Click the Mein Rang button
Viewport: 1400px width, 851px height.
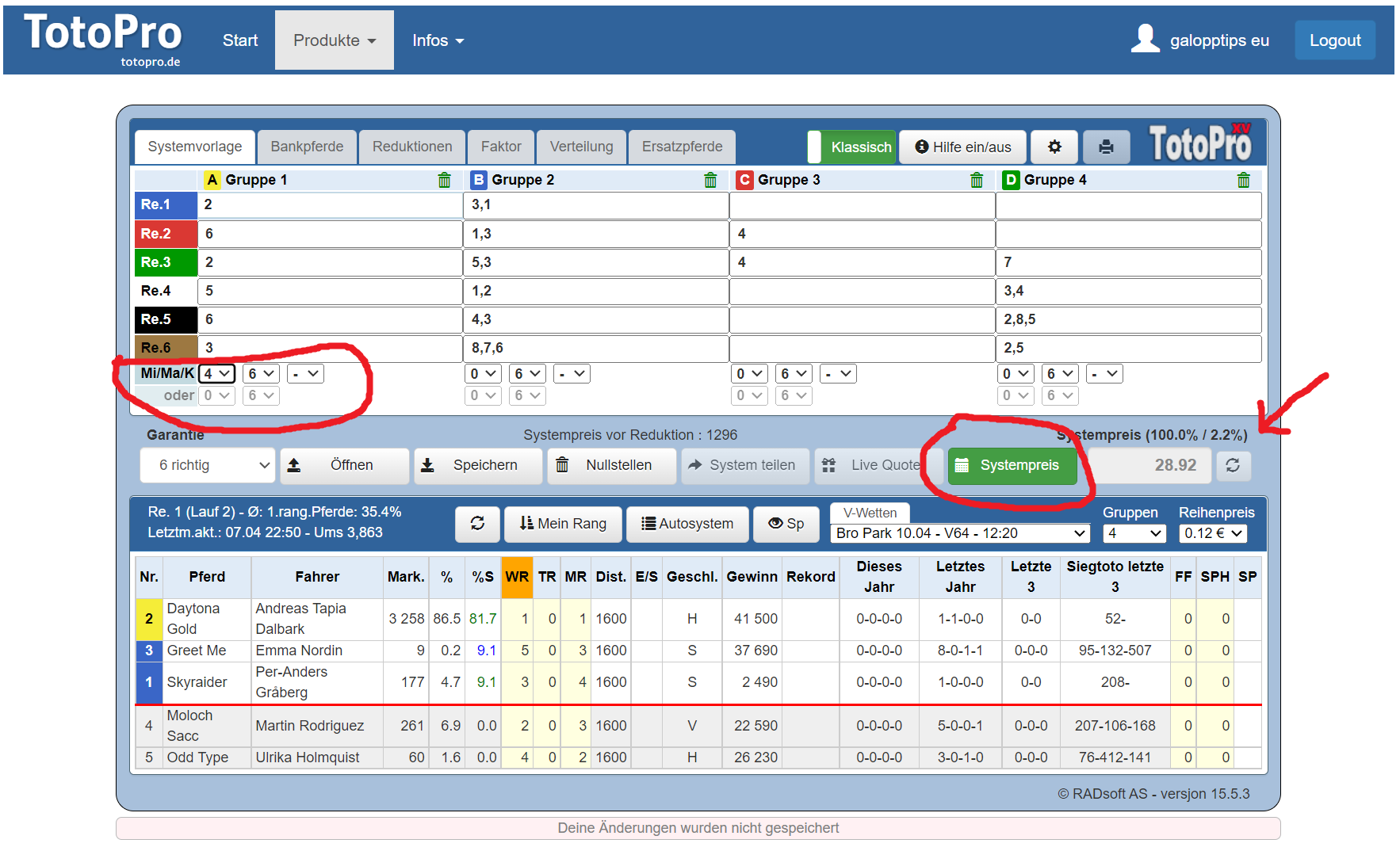click(x=563, y=523)
